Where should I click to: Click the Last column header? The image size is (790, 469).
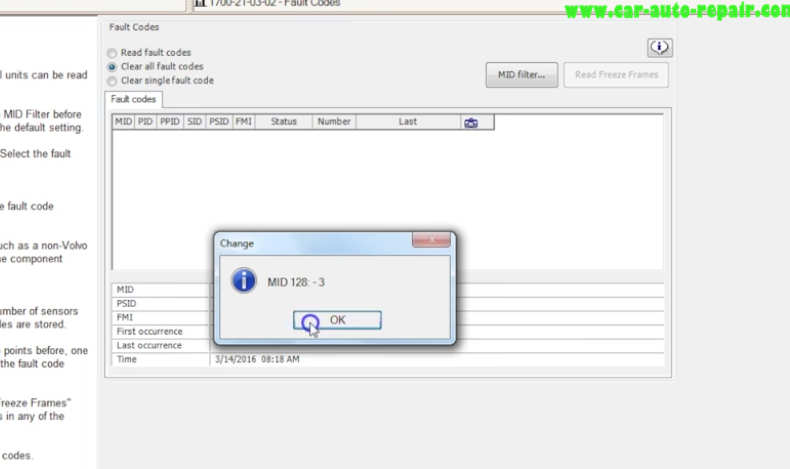(407, 122)
